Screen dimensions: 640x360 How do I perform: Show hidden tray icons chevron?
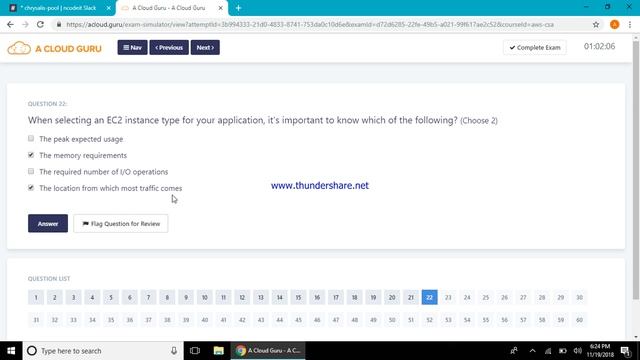point(532,351)
